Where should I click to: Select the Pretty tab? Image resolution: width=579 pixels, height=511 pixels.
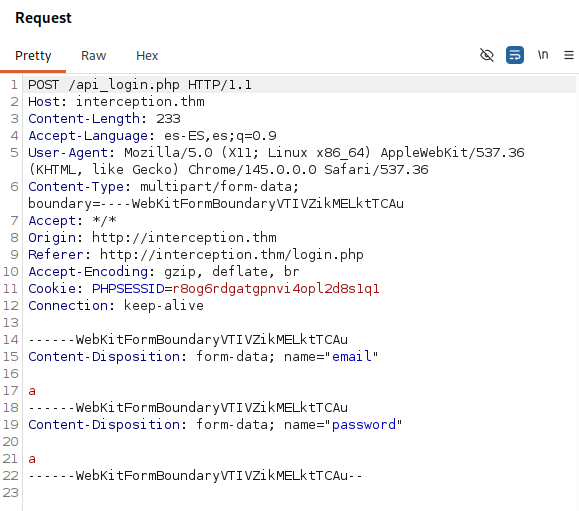33,56
